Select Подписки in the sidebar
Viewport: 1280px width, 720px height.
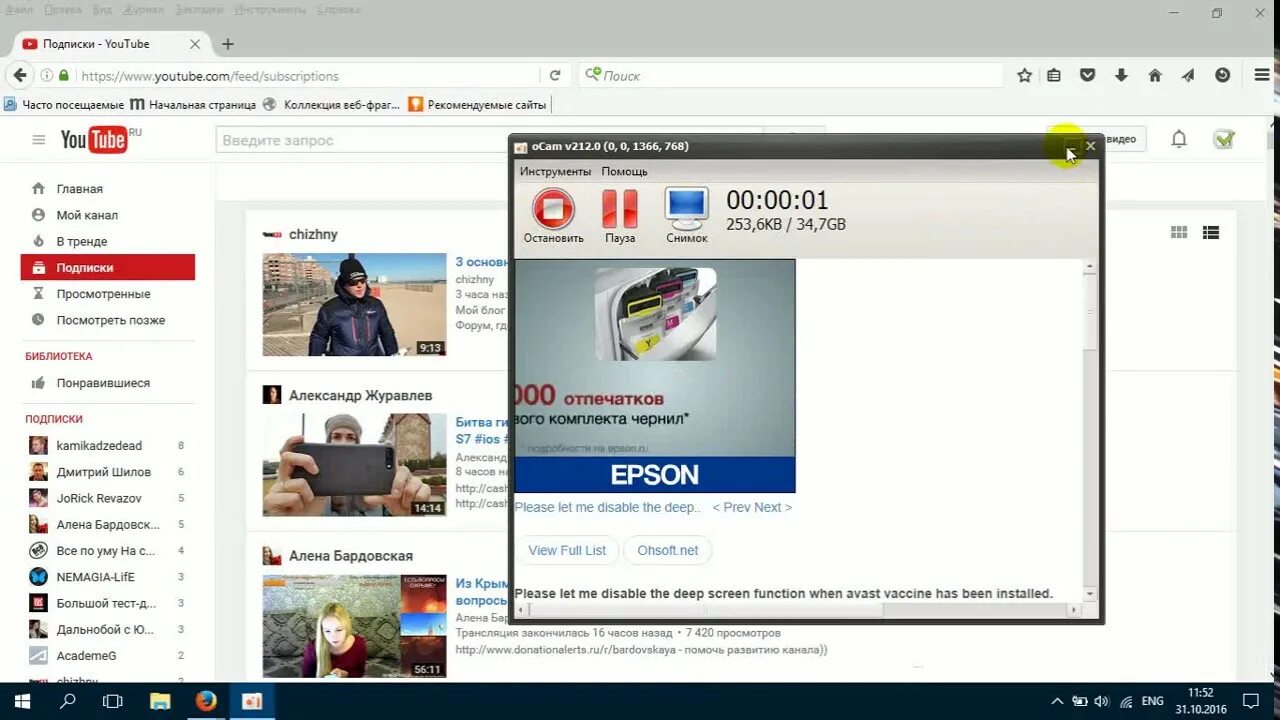107,267
